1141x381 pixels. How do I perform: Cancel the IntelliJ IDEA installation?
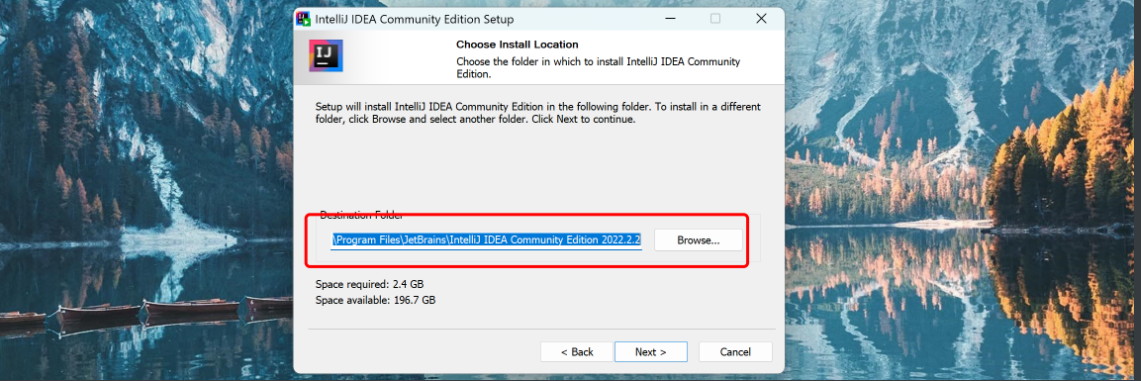736,352
